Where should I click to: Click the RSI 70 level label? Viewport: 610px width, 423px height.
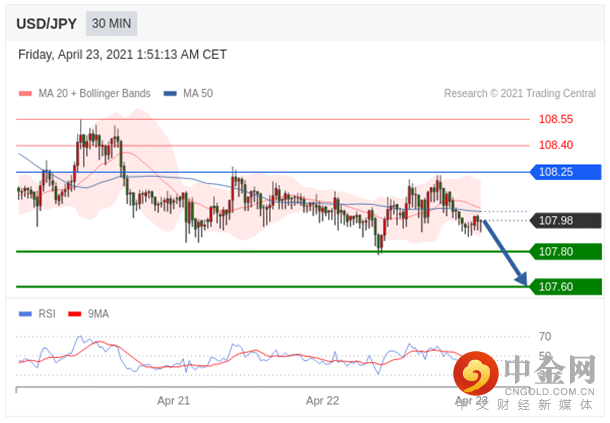pos(545,337)
